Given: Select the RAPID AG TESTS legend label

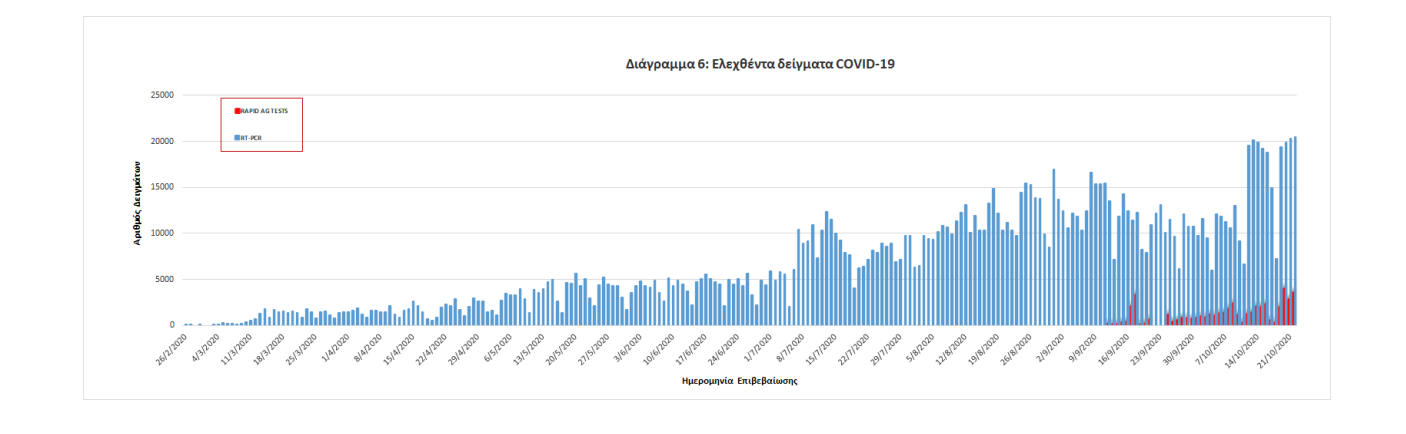Looking at the screenshot, I should [x=265, y=111].
